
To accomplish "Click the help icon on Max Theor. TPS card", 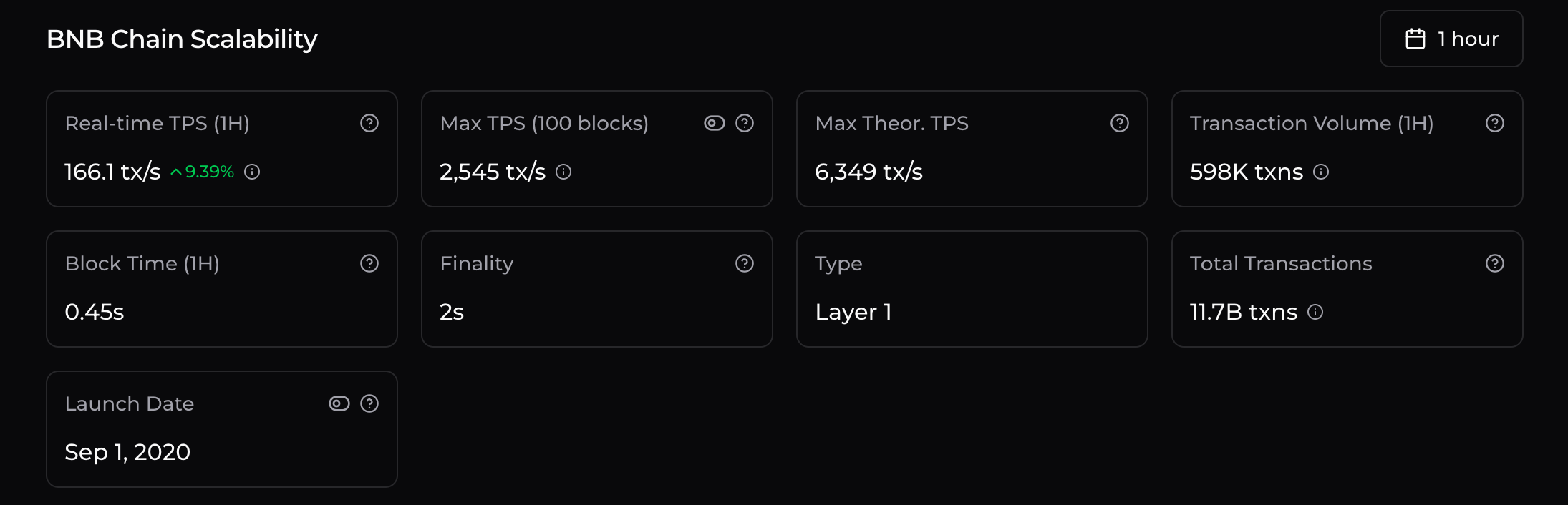I will pos(1119,123).
